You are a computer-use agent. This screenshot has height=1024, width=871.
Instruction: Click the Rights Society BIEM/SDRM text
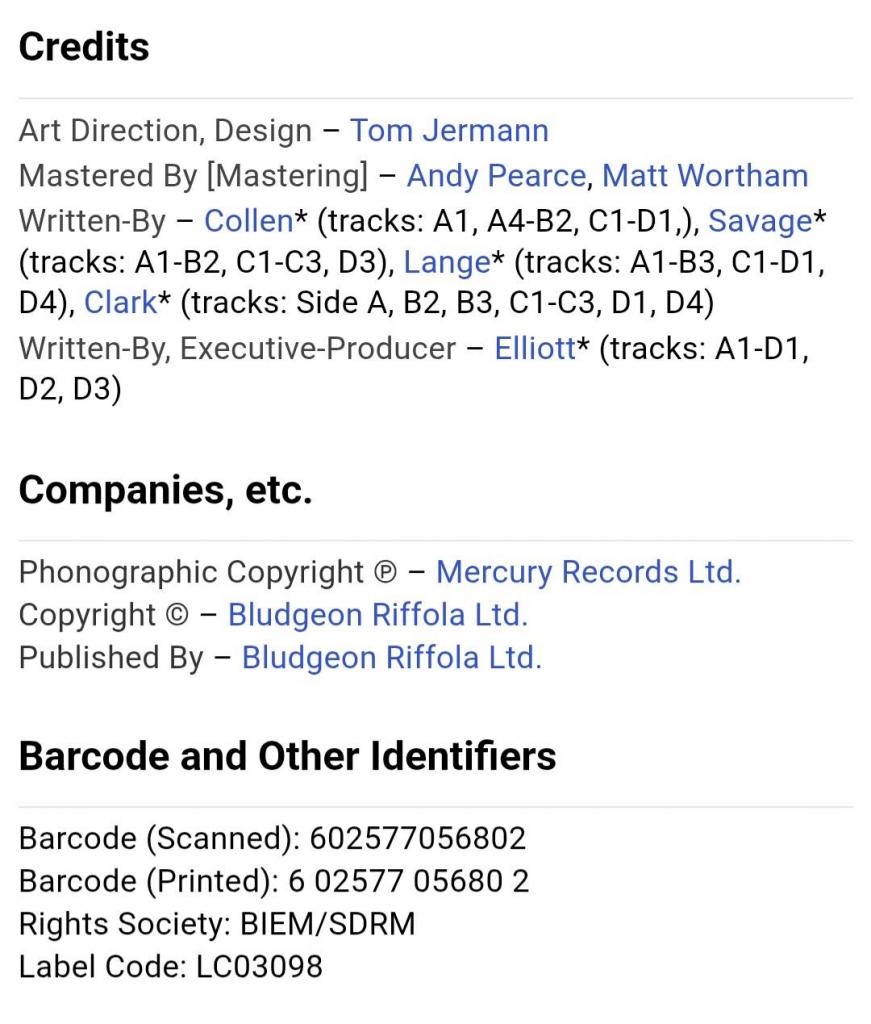[217, 924]
